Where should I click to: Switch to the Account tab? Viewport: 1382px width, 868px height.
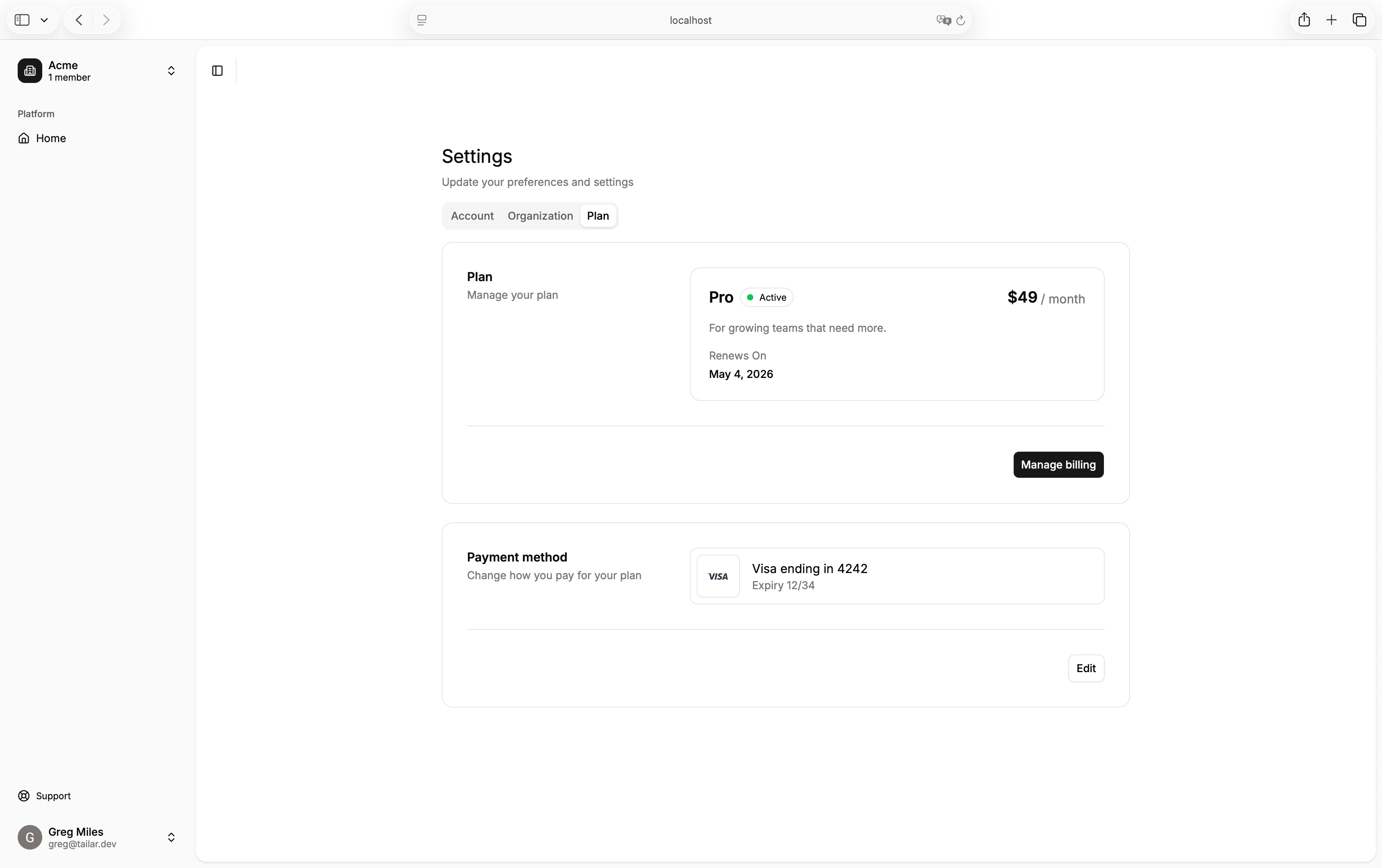(x=472, y=216)
